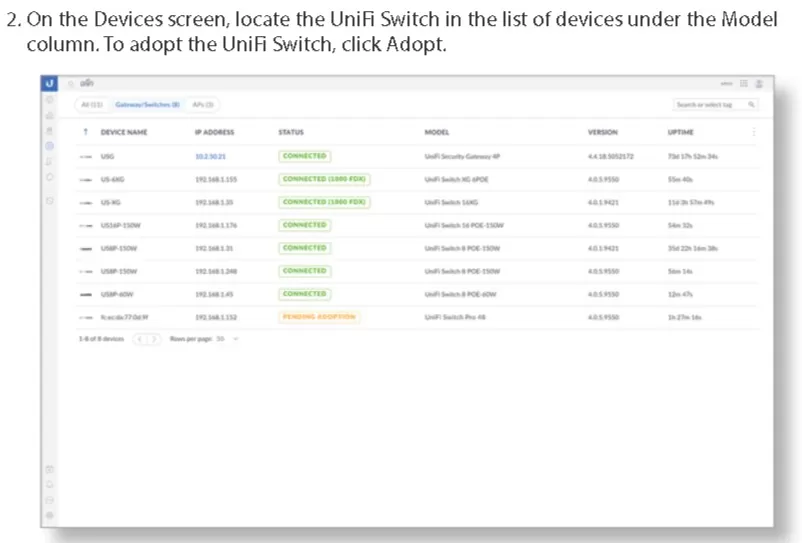Viewport: 802px width, 543px height.
Task: Click the device icon of the pending-adoption switch row
Action: click(86, 318)
